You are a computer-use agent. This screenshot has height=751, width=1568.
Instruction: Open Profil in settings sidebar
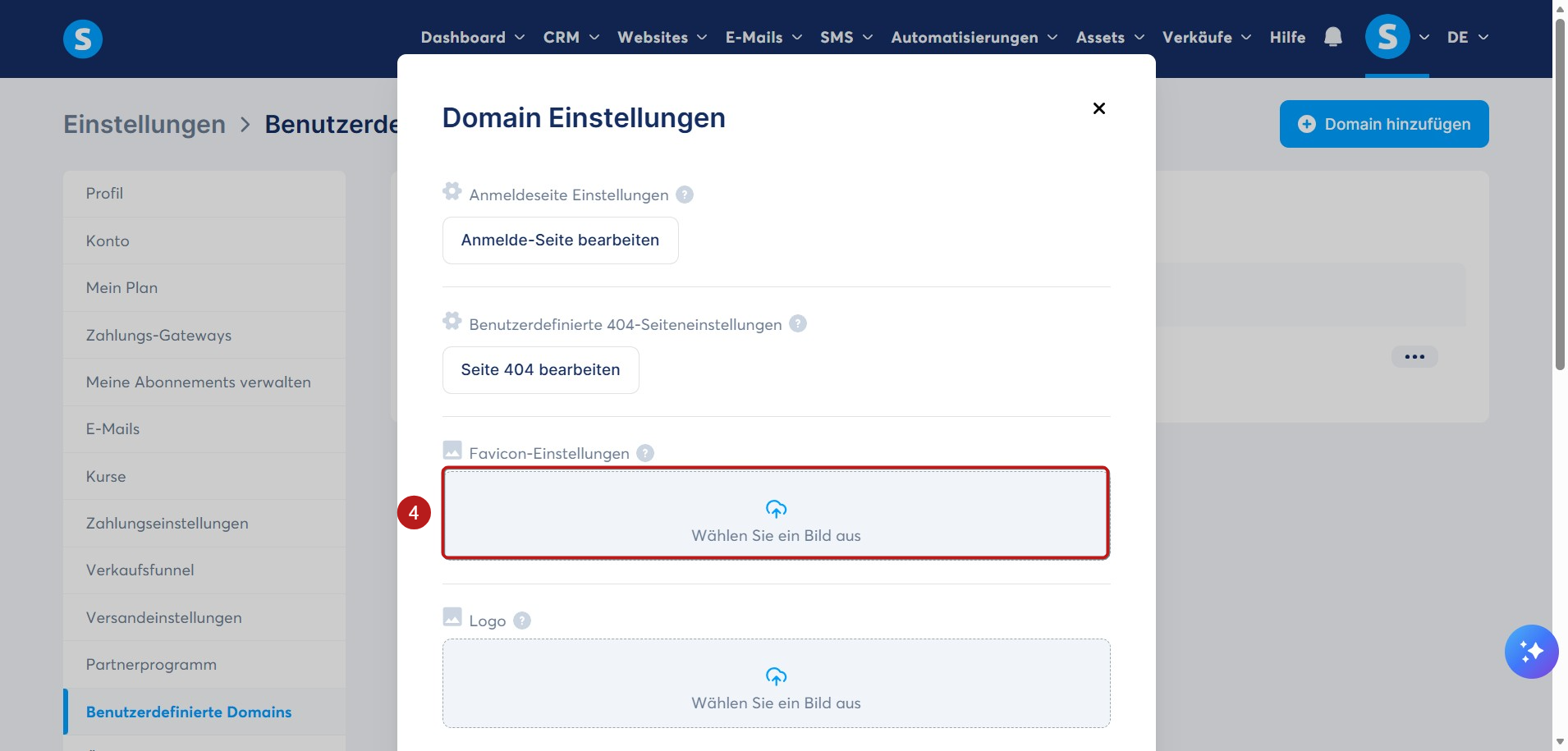[x=204, y=194]
